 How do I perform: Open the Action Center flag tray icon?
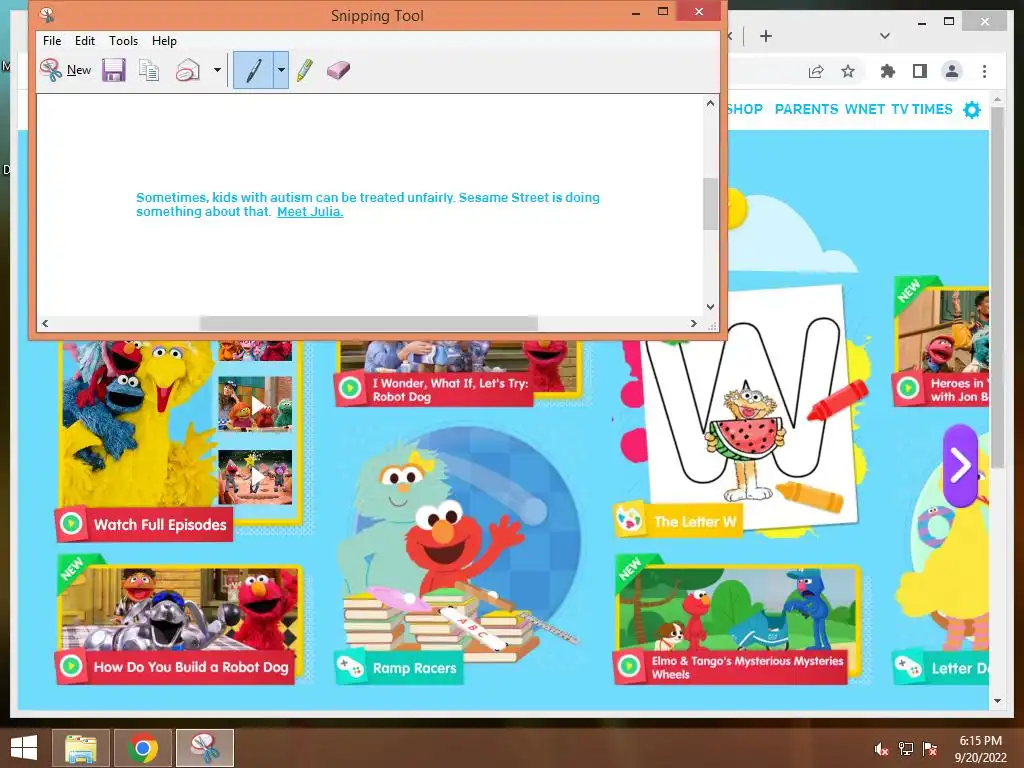click(x=930, y=749)
